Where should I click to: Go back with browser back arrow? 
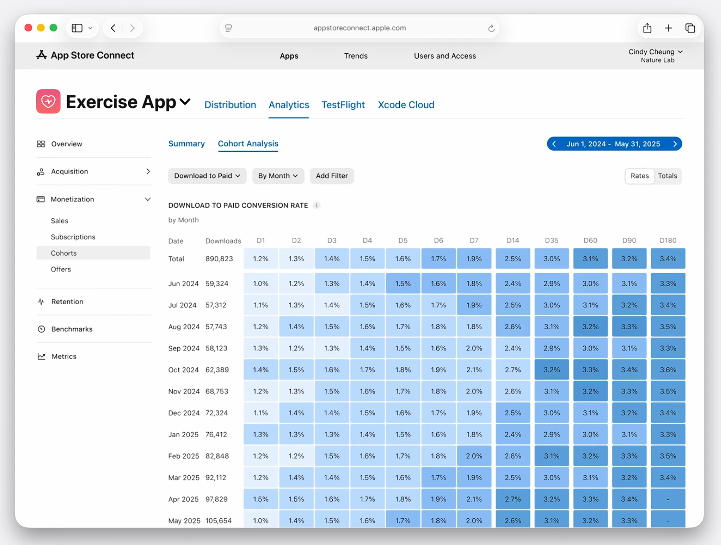tap(113, 28)
